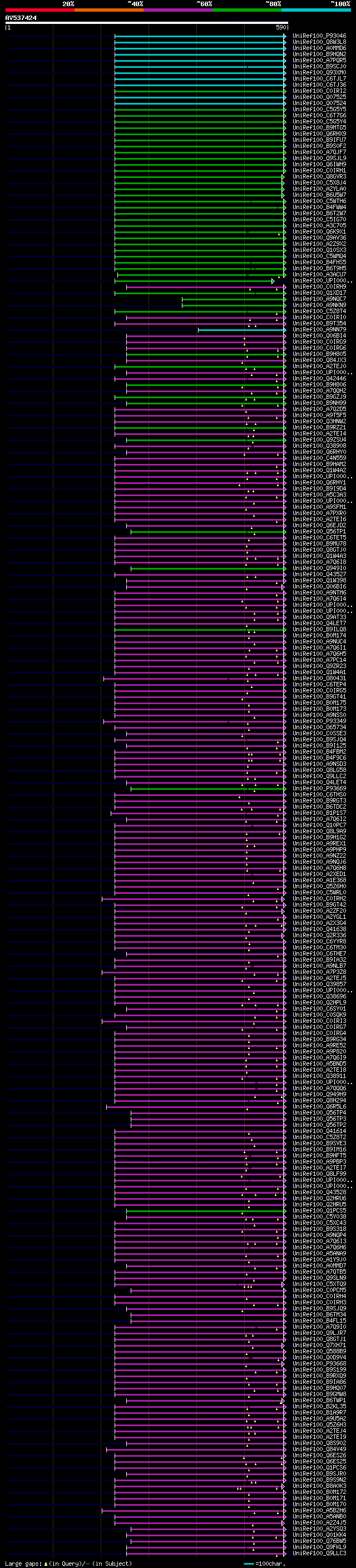This screenshot has width=356, height=1568.
Task: Open hit UniRef100_B9NH99
Action: [x=319, y=403]
